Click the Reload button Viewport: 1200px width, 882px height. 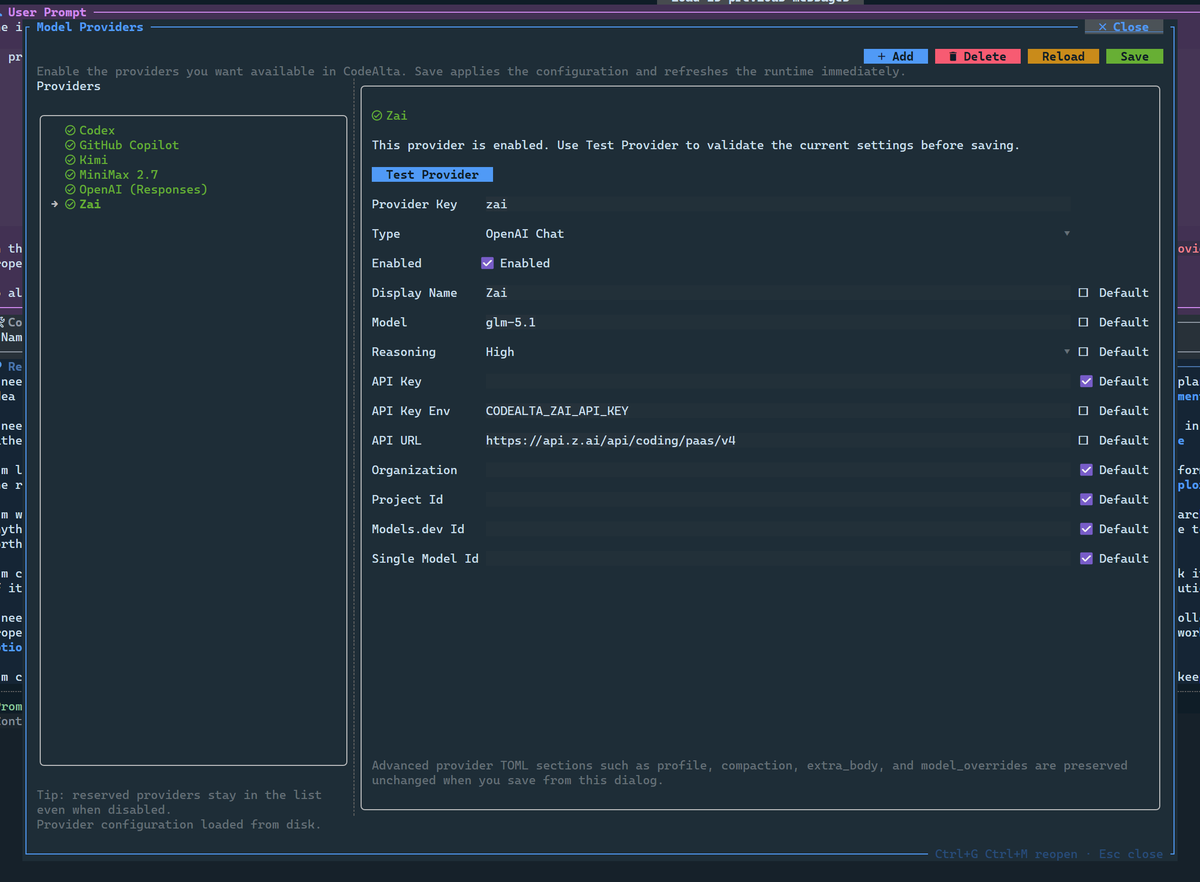click(x=1062, y=56)
